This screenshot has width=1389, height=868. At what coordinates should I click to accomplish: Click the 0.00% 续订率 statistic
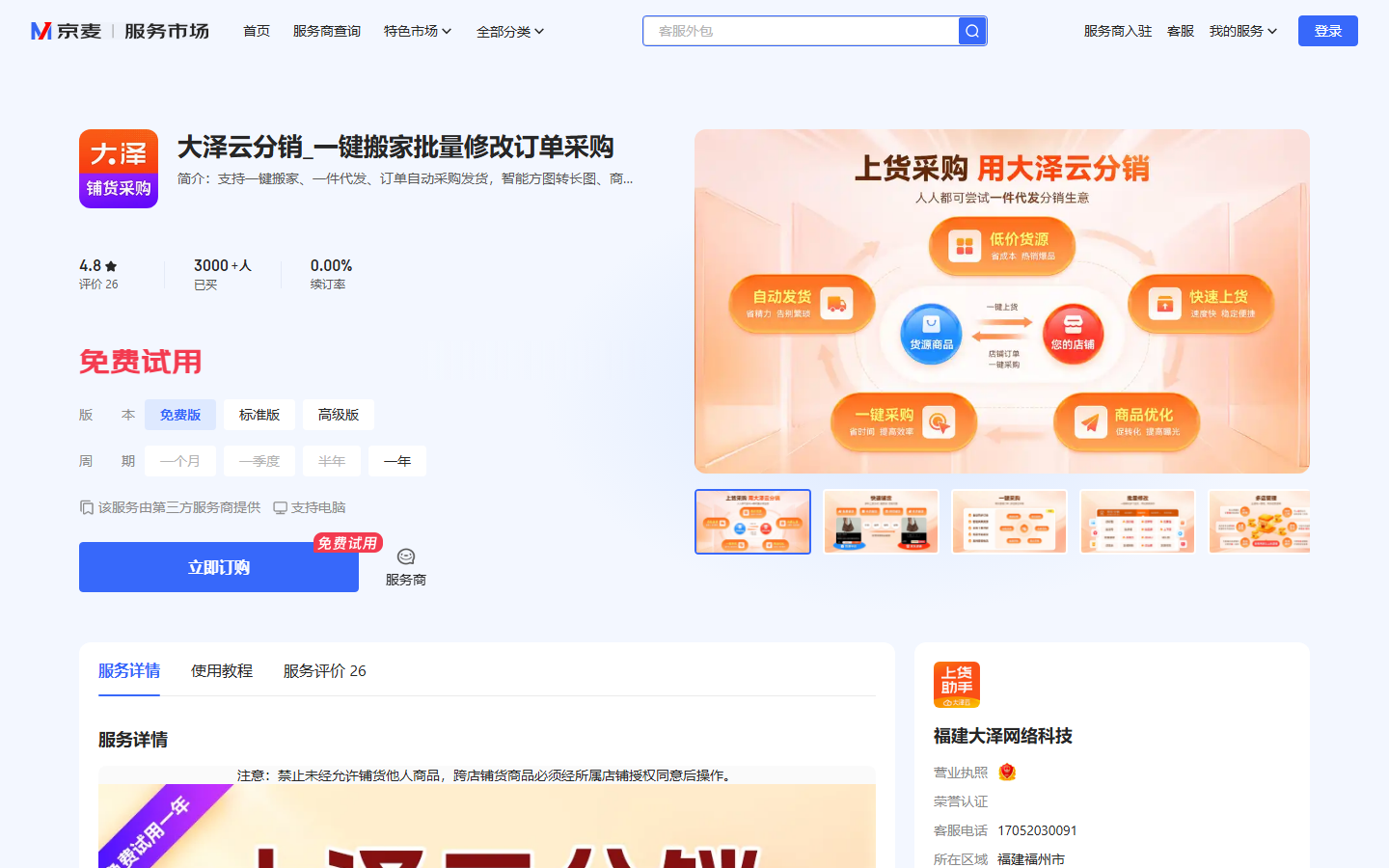coord(331,274)
